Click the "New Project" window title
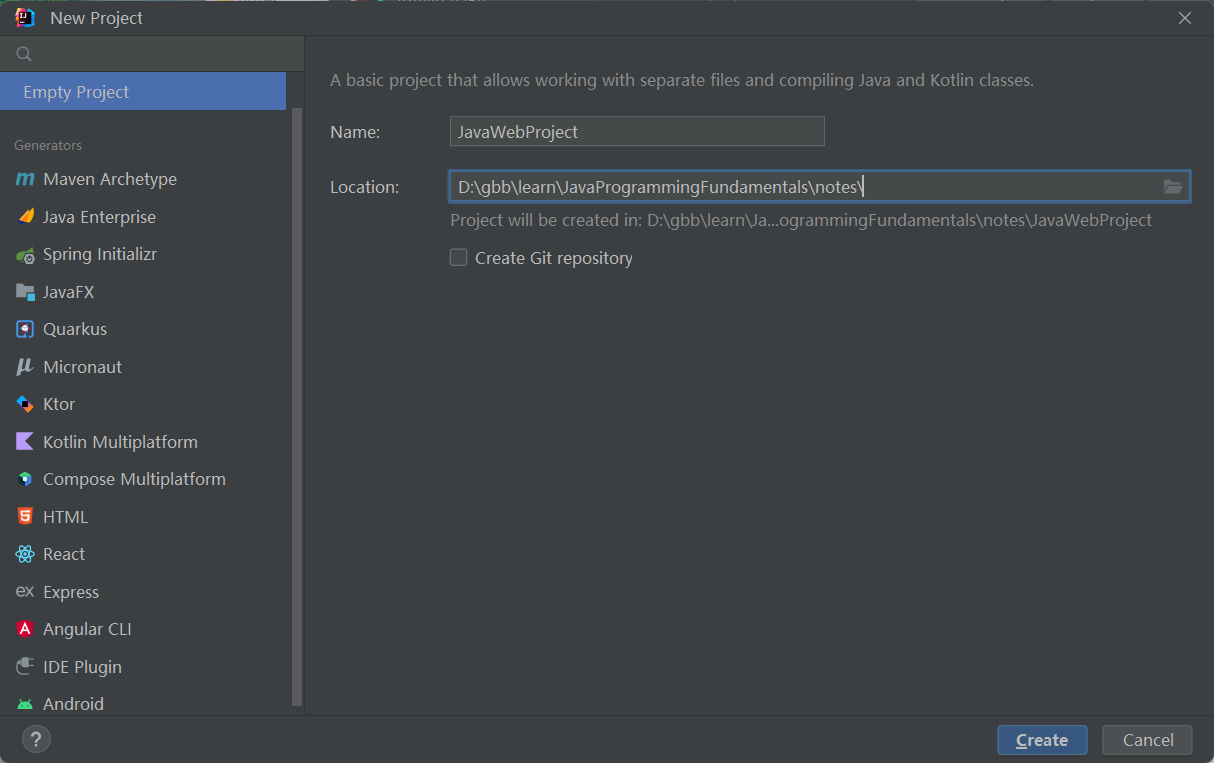Viewport: 1214px width, 763px height. tap(96, 18)
